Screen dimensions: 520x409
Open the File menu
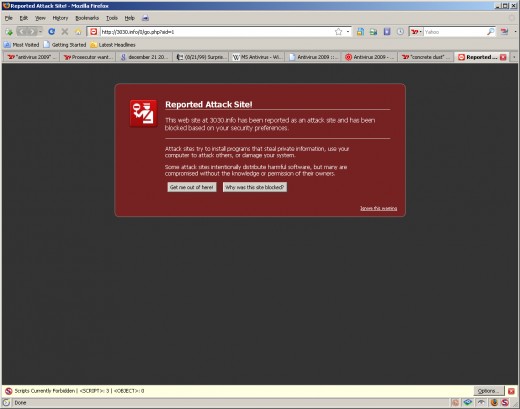(x=9, y=18)
